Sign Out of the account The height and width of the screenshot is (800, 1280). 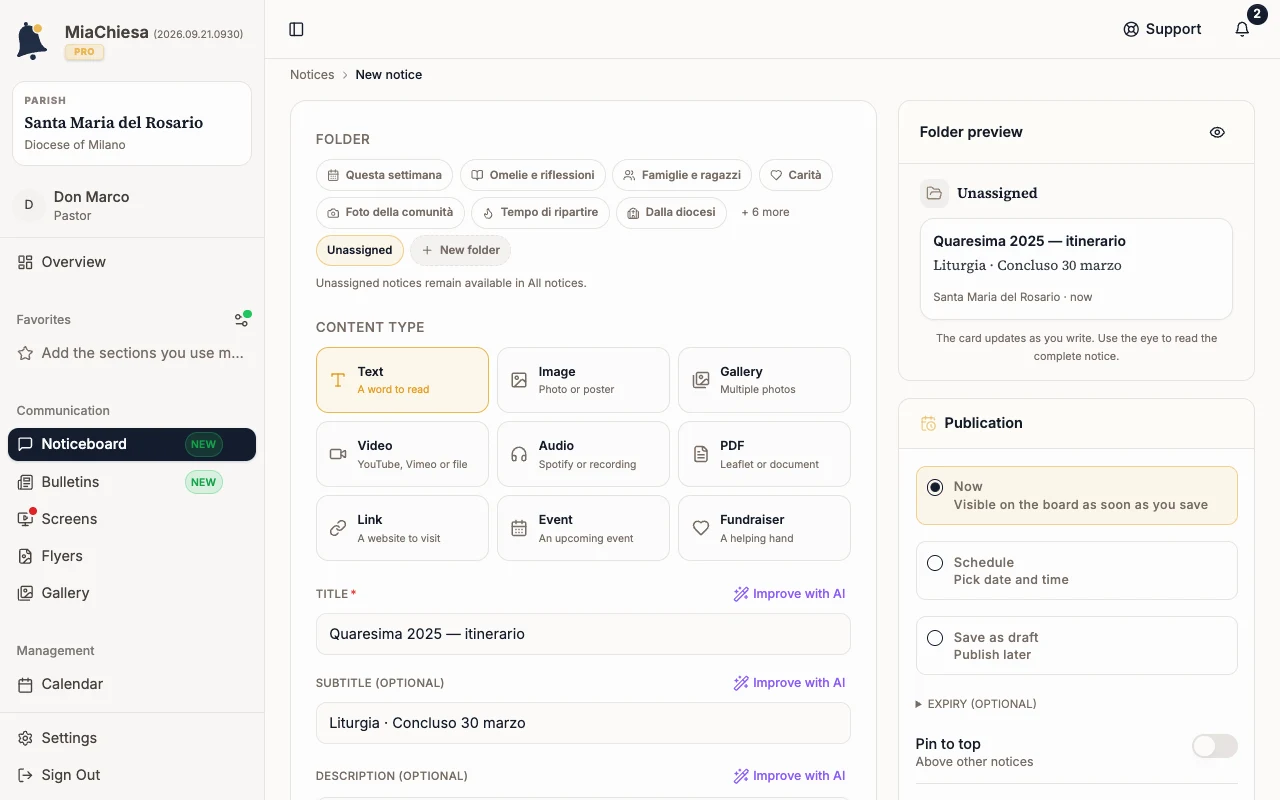click(x=132, y=775)
